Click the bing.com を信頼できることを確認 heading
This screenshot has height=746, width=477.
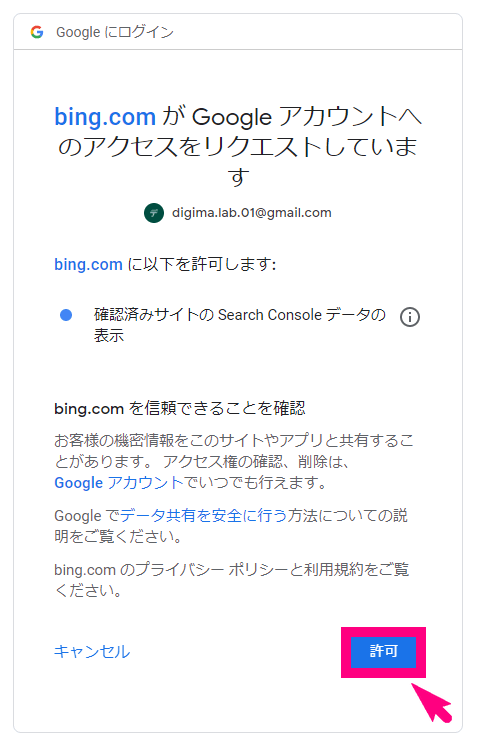pyautogui.click(x=180, y=408)
